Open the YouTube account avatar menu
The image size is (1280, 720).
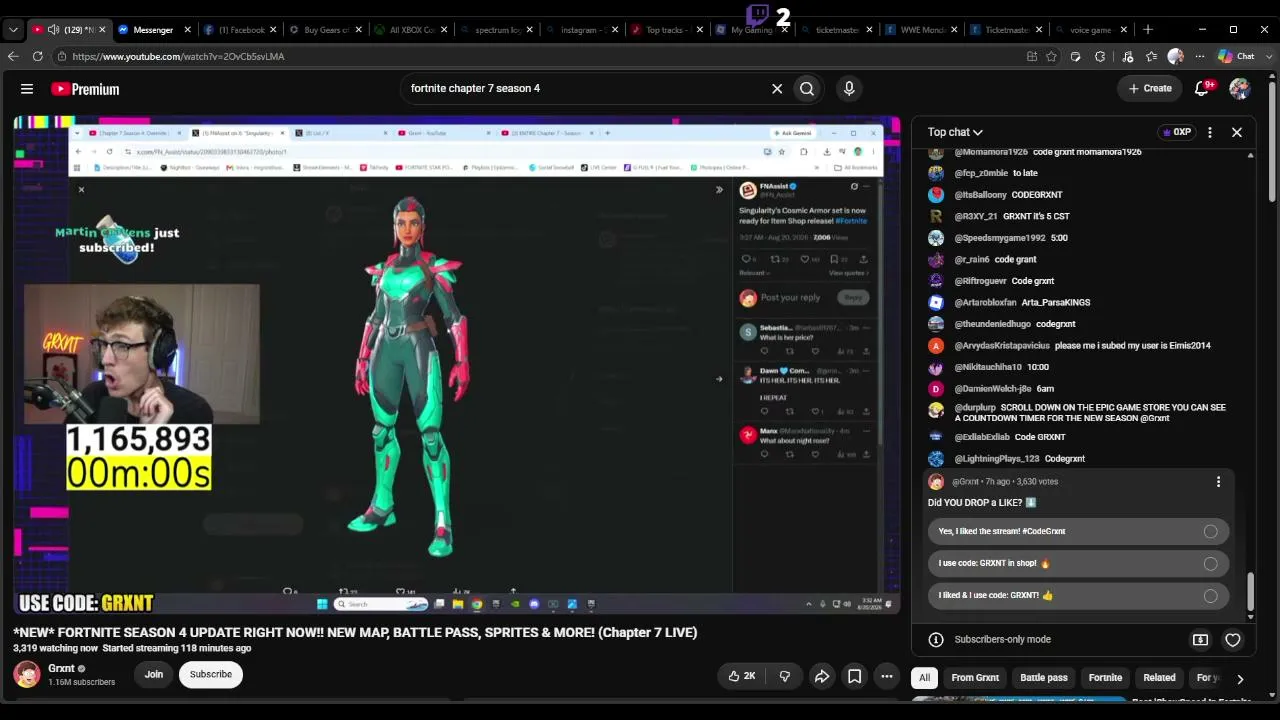point(1240,88)
